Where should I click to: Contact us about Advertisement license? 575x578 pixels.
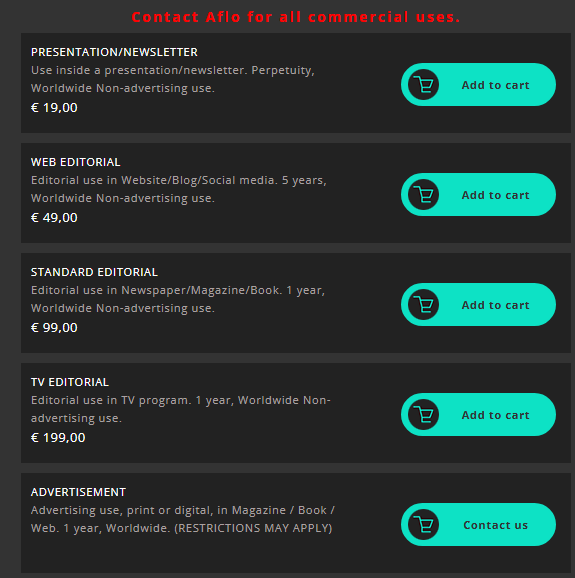tap(478, 525)
